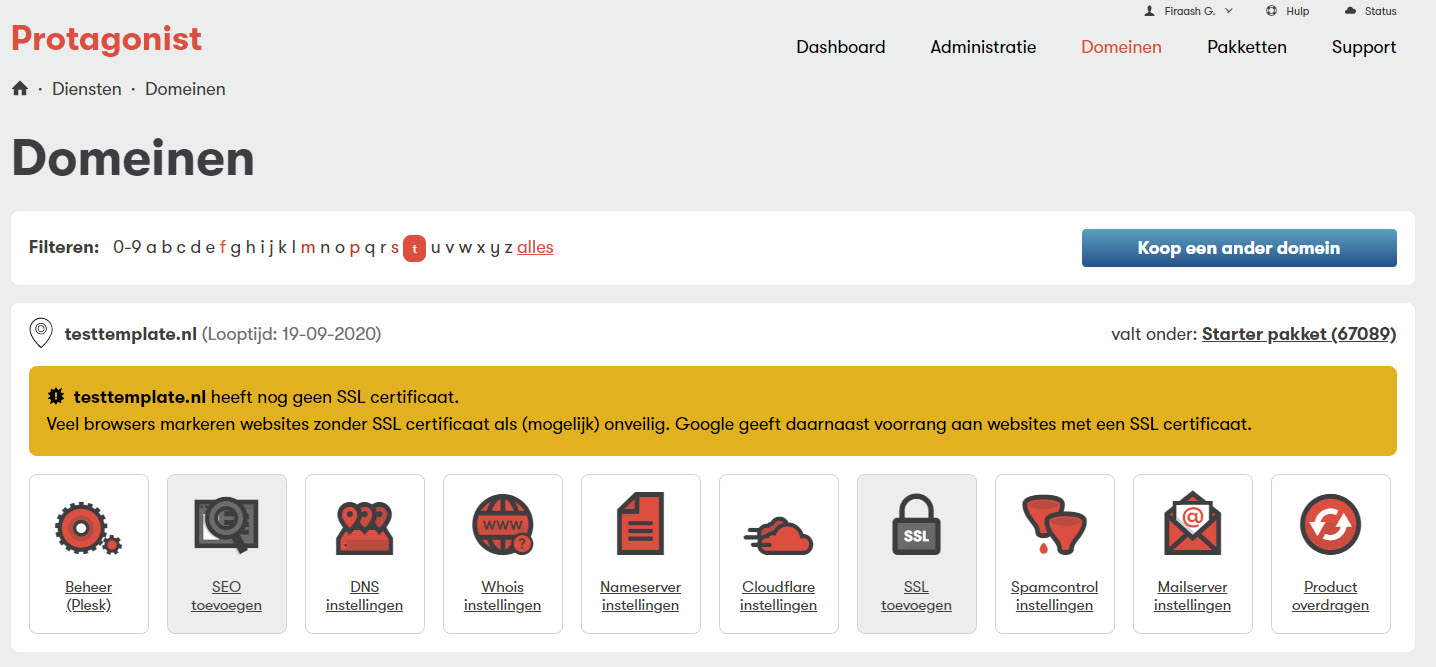Click Diensten in the breadcrumb
1436x667 pixels.
[87, 89]
